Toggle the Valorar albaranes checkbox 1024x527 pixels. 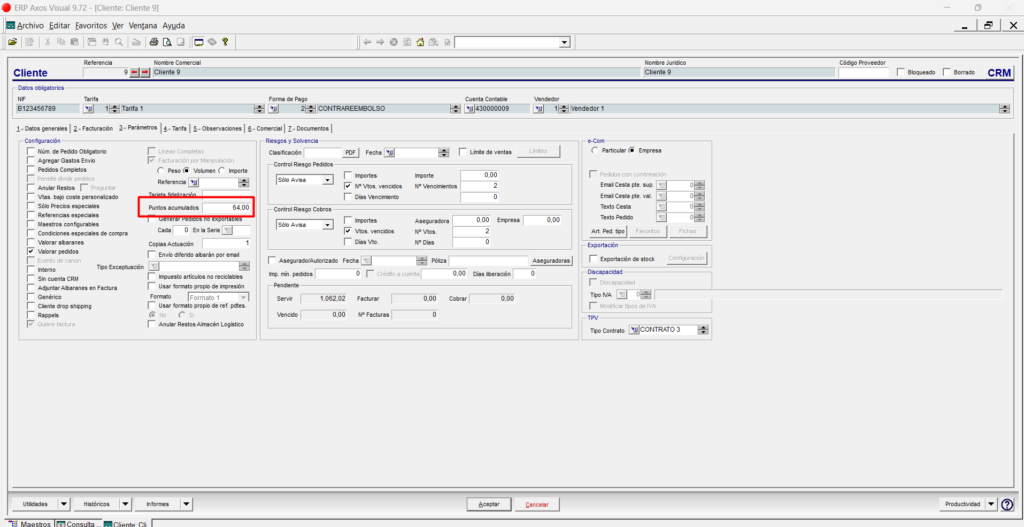[31, 242]
